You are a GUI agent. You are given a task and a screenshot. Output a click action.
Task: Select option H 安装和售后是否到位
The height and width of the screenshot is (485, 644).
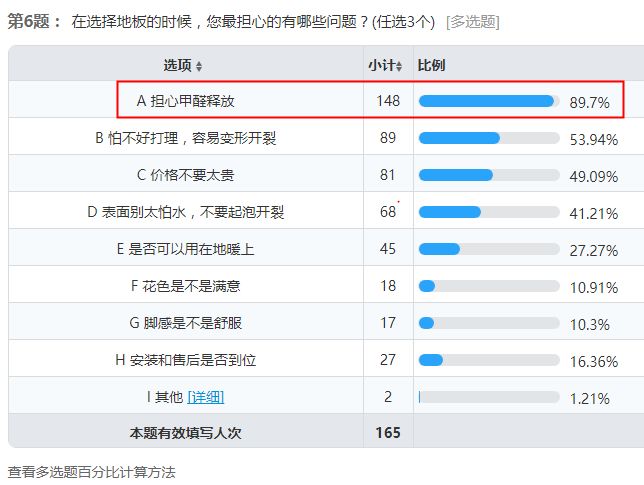186,360
